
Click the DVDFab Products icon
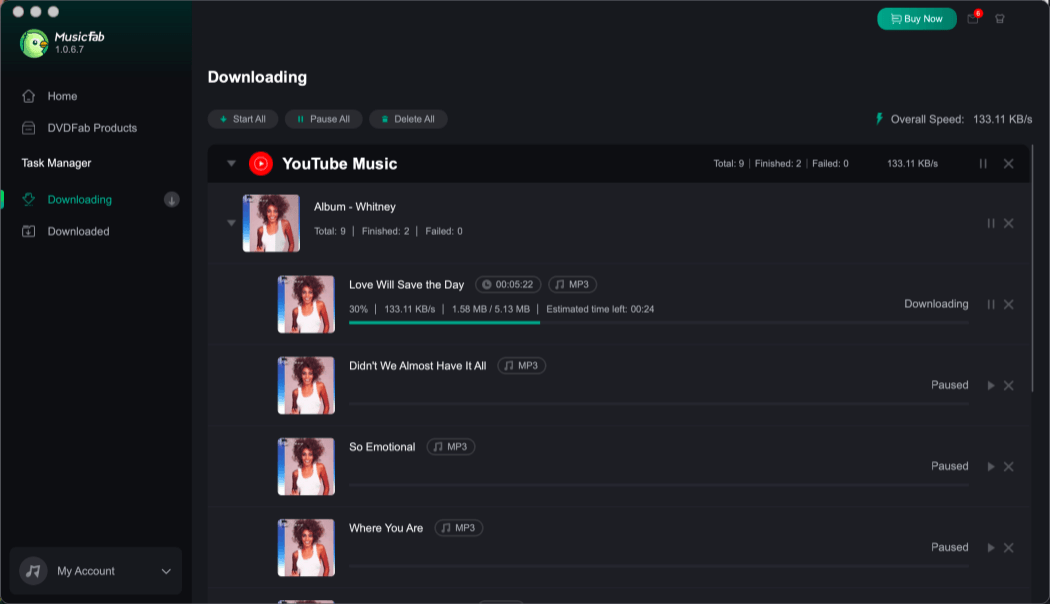29,128
